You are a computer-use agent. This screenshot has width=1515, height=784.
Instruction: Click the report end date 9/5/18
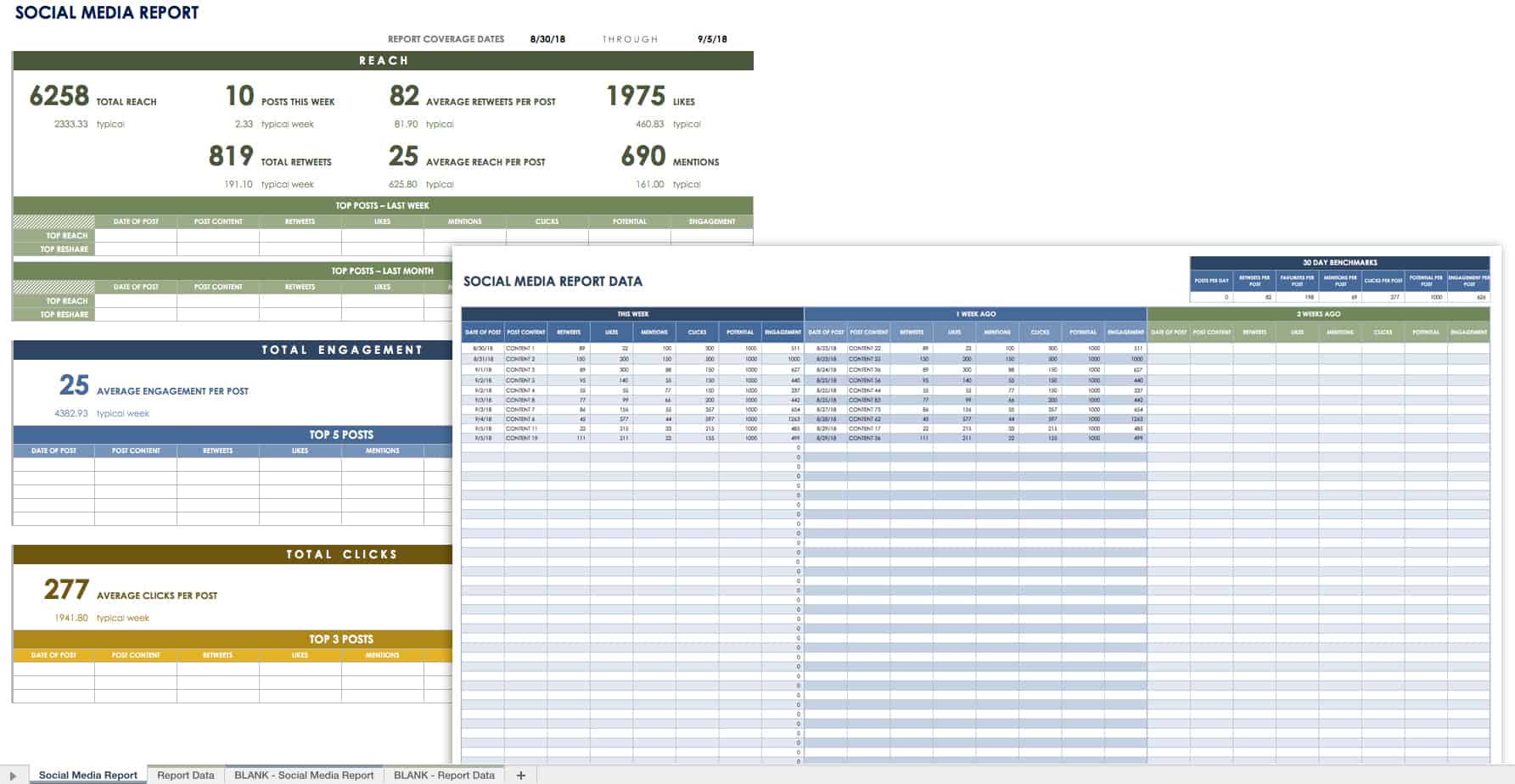(712, 39)
